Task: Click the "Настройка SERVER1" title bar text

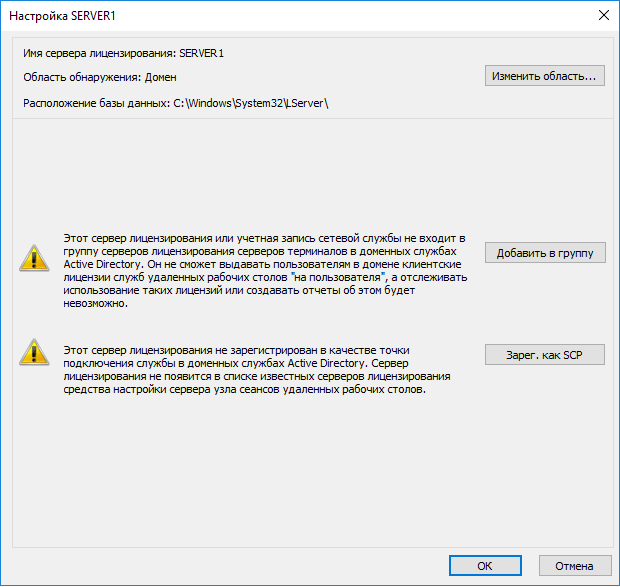Action: (x=62, y=16)
